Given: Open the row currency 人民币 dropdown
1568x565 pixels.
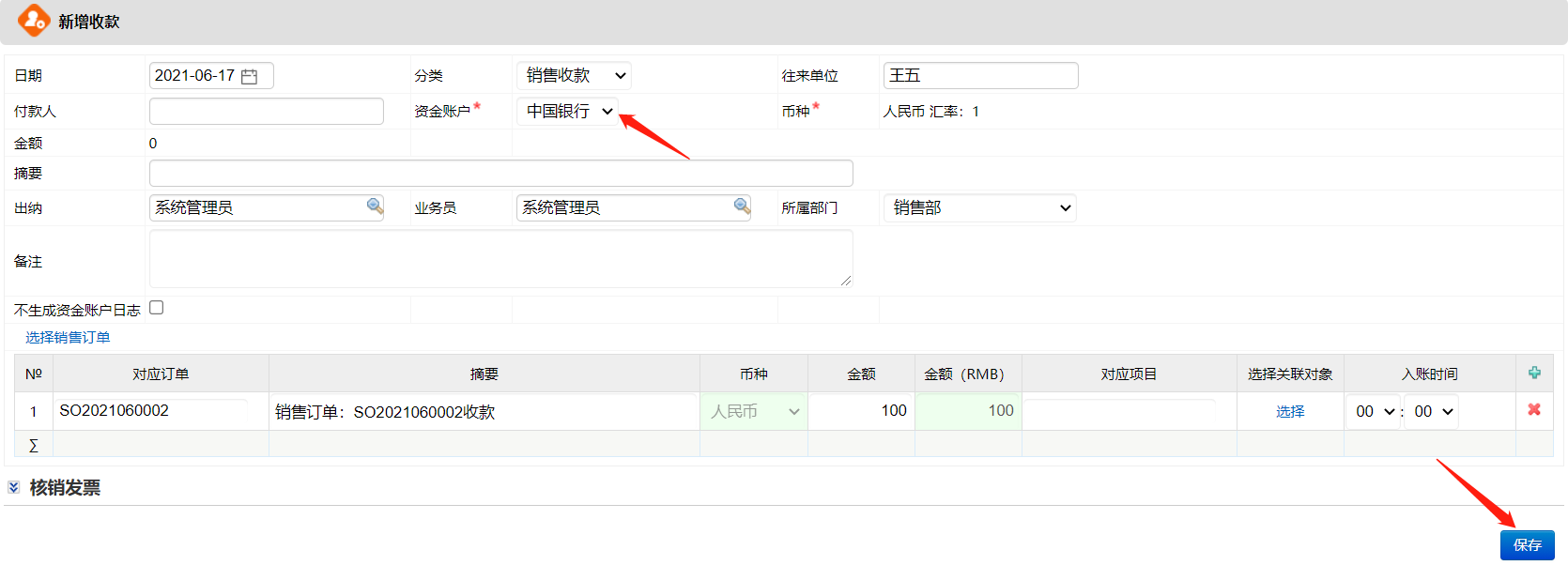Looking at the screenshot, I should pyautogui.click(x=754, y=411).
